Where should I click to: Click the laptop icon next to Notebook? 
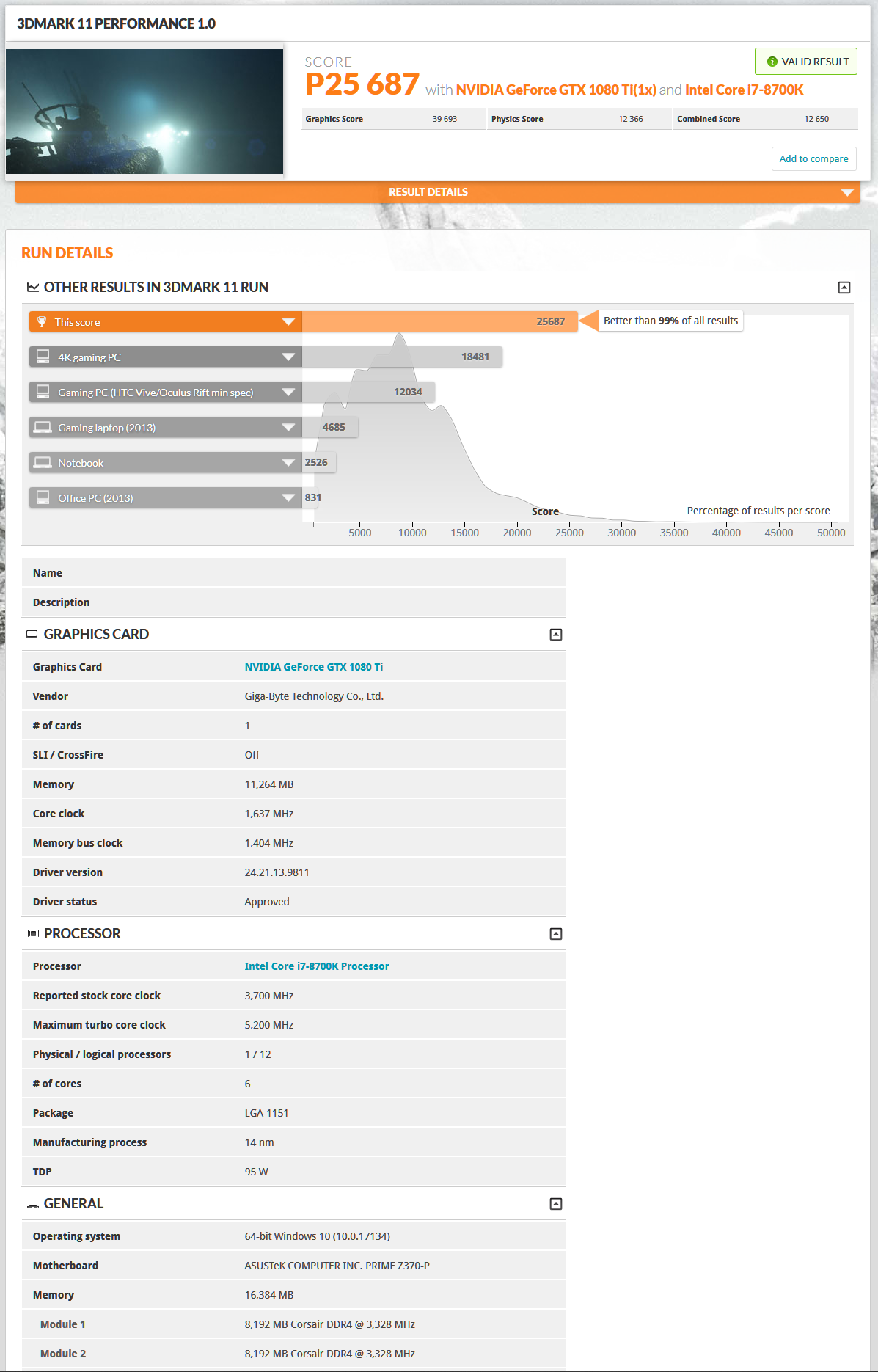point(43,462)
